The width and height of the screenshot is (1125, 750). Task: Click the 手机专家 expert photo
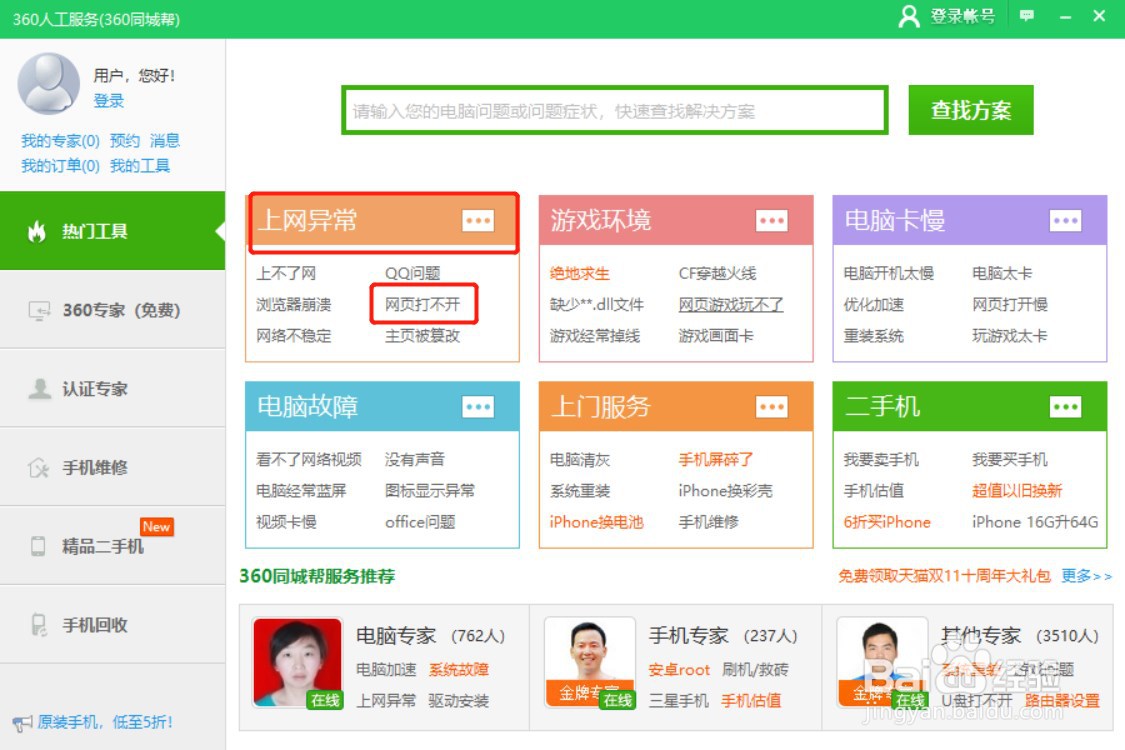click(590, 663)
